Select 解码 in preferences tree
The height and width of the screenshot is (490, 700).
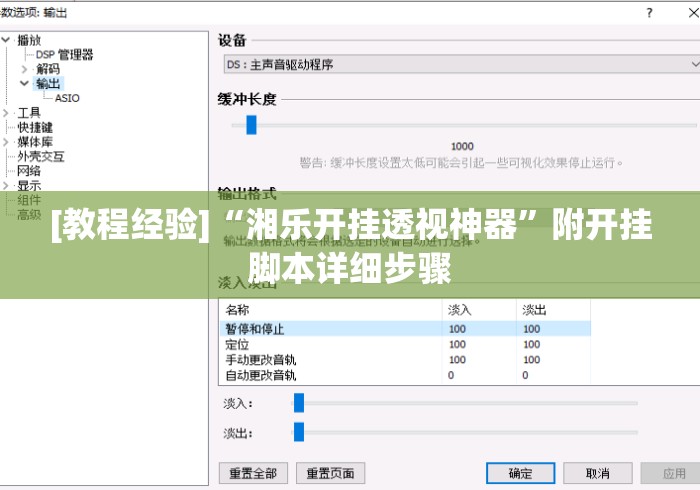coord(48,69)
